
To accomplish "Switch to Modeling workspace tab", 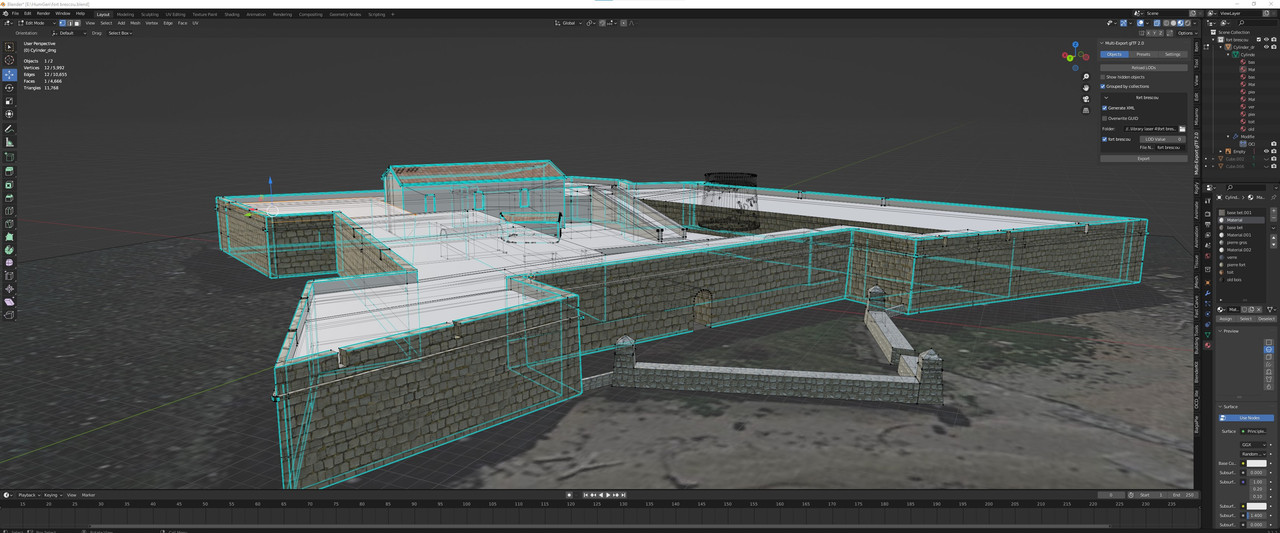I will 125,14.
